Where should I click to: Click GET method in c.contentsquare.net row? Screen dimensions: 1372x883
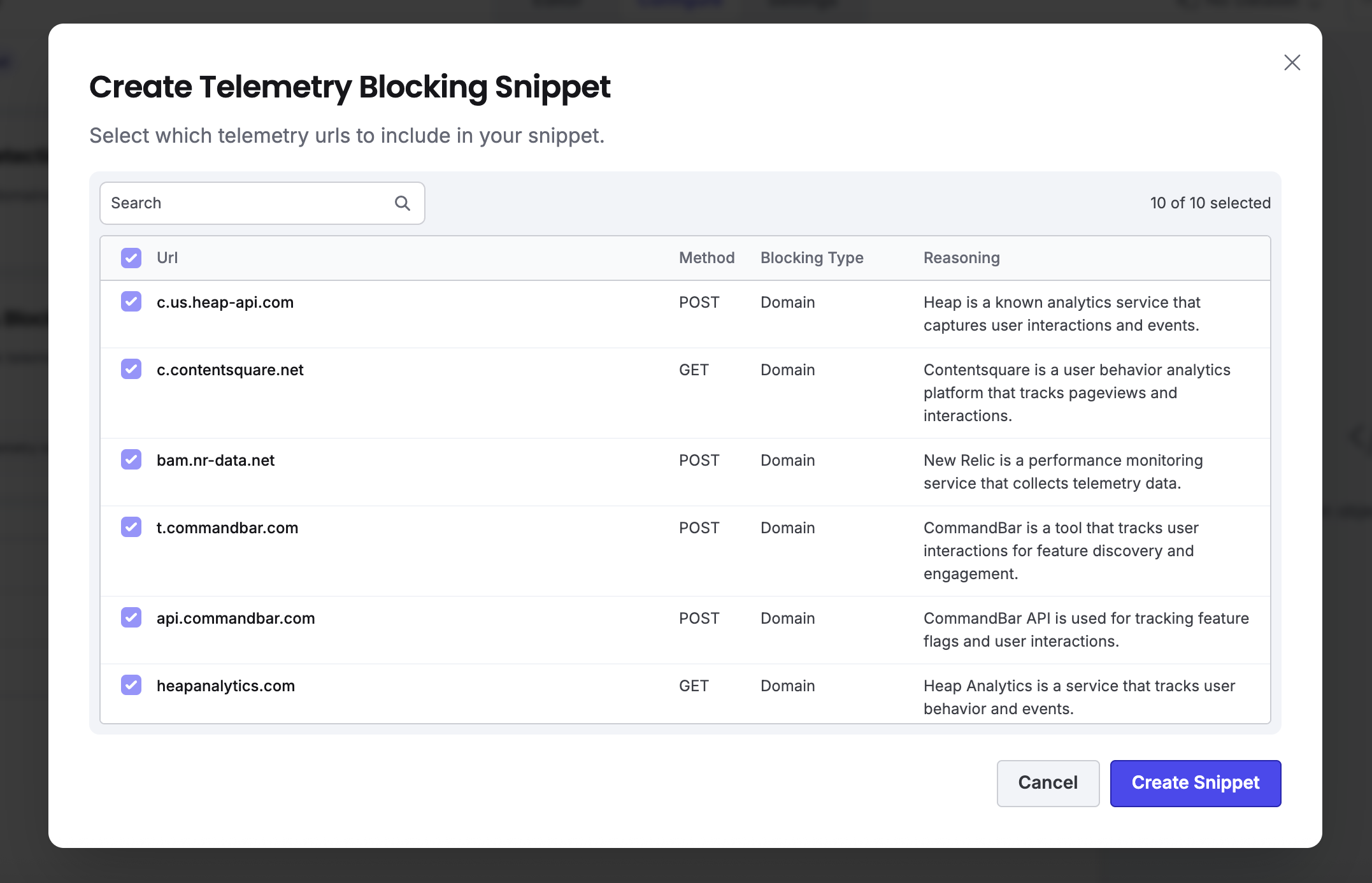click(x=694, y=370)
